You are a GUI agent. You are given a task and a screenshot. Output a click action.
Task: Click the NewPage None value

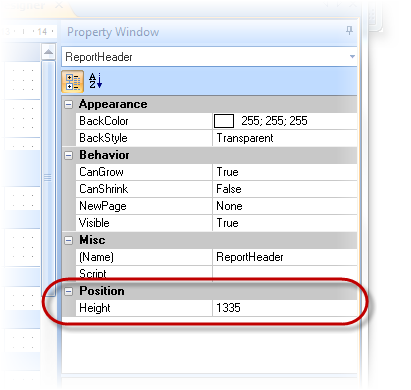(229, 206)
